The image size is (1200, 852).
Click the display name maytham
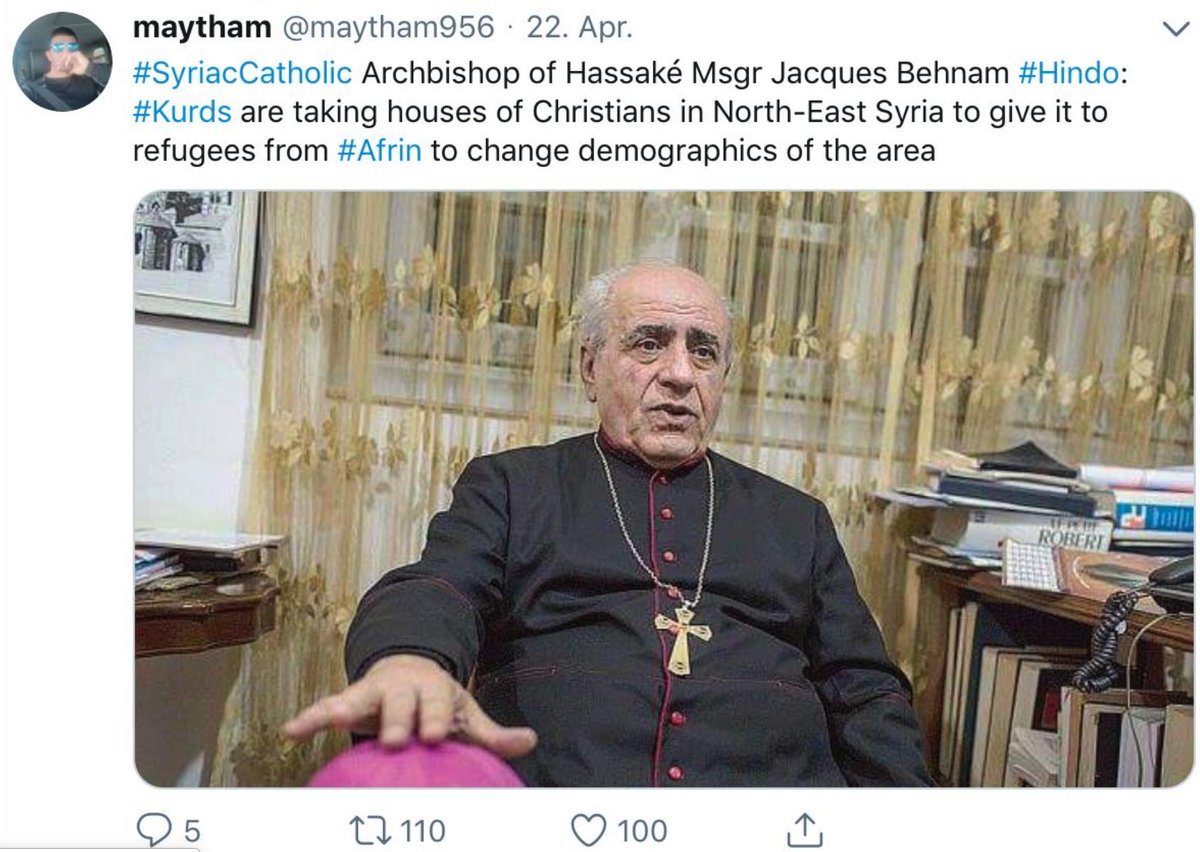201,28
